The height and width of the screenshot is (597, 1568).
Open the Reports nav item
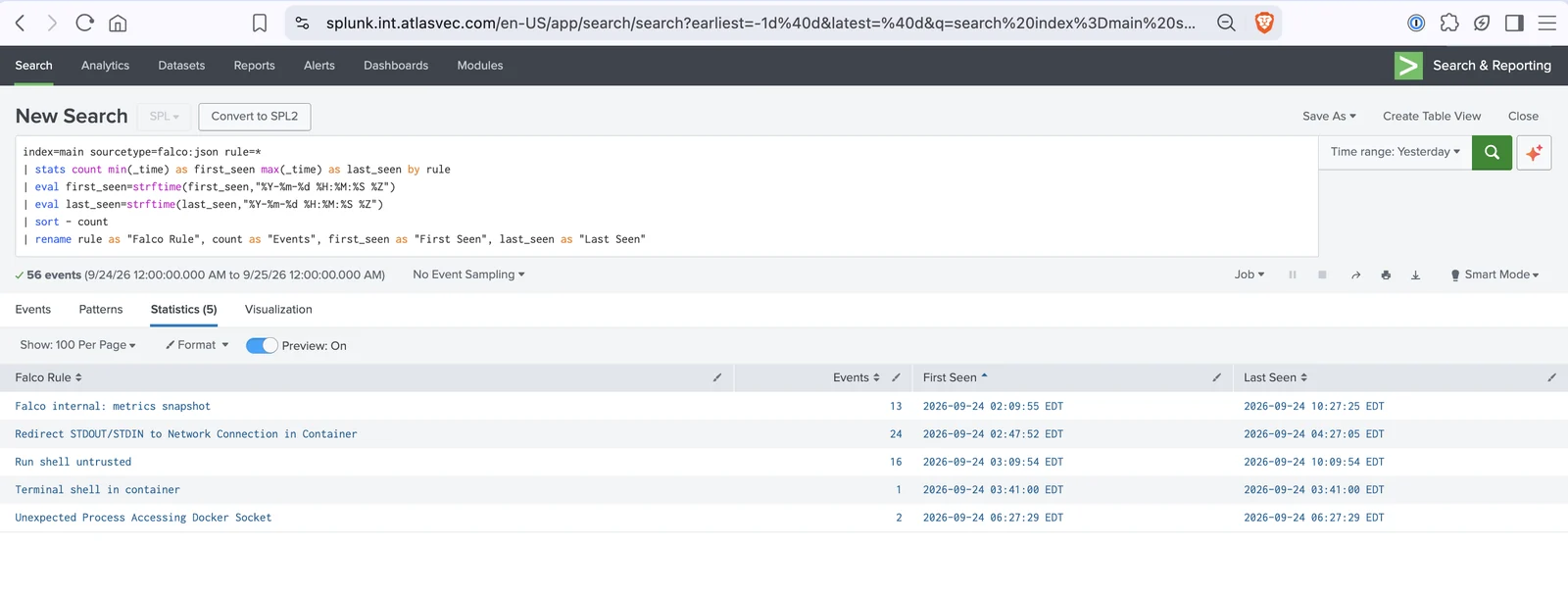tap(254, 66)
